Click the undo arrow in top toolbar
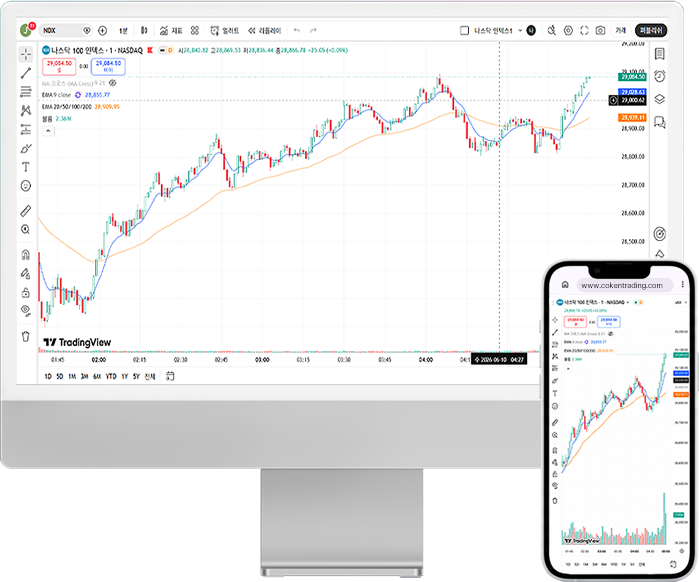Image resolution: width=699 pixels, height=582 pixels. point(297,30)
